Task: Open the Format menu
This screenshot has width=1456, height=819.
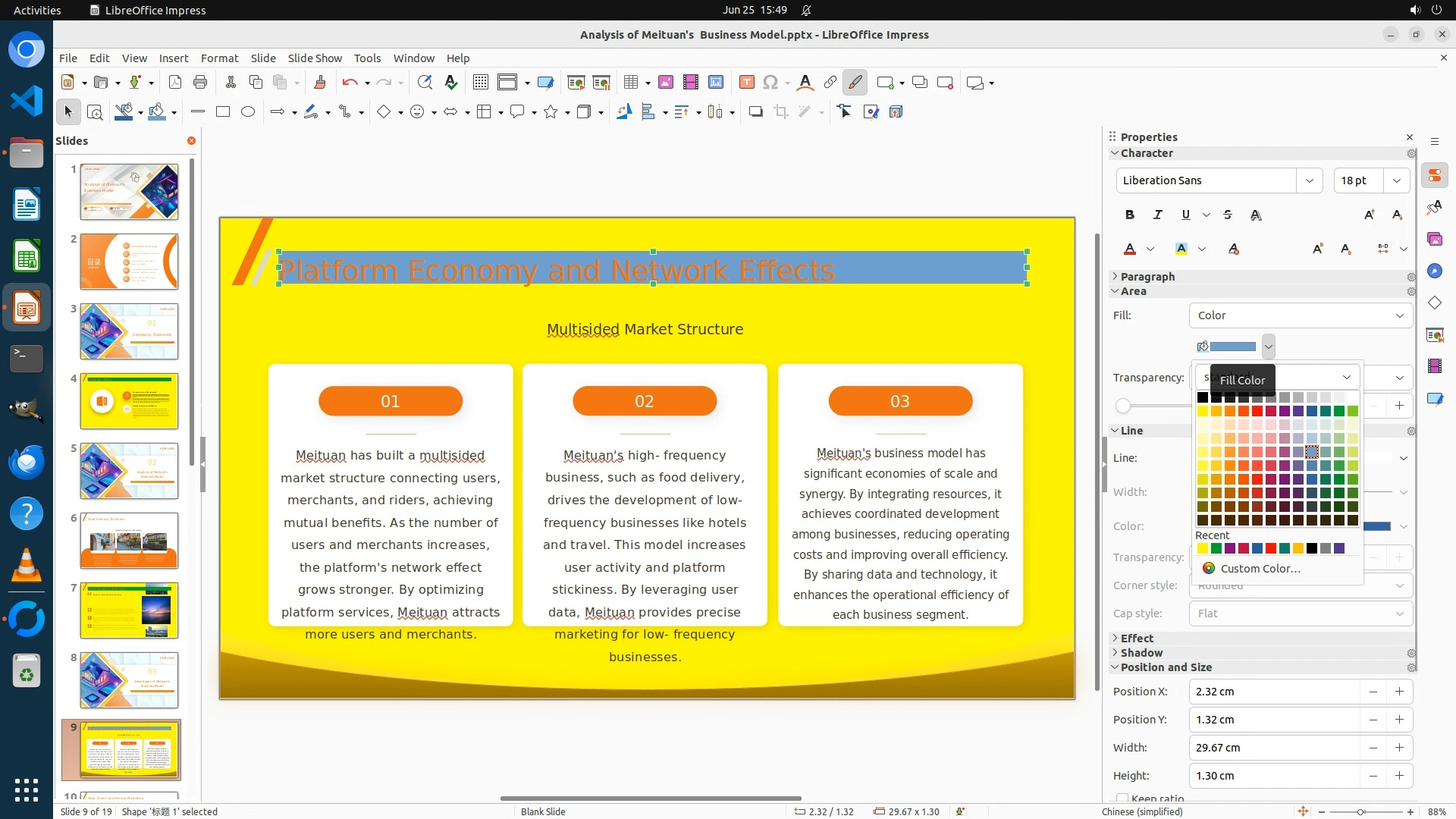Action: (219, 58)
